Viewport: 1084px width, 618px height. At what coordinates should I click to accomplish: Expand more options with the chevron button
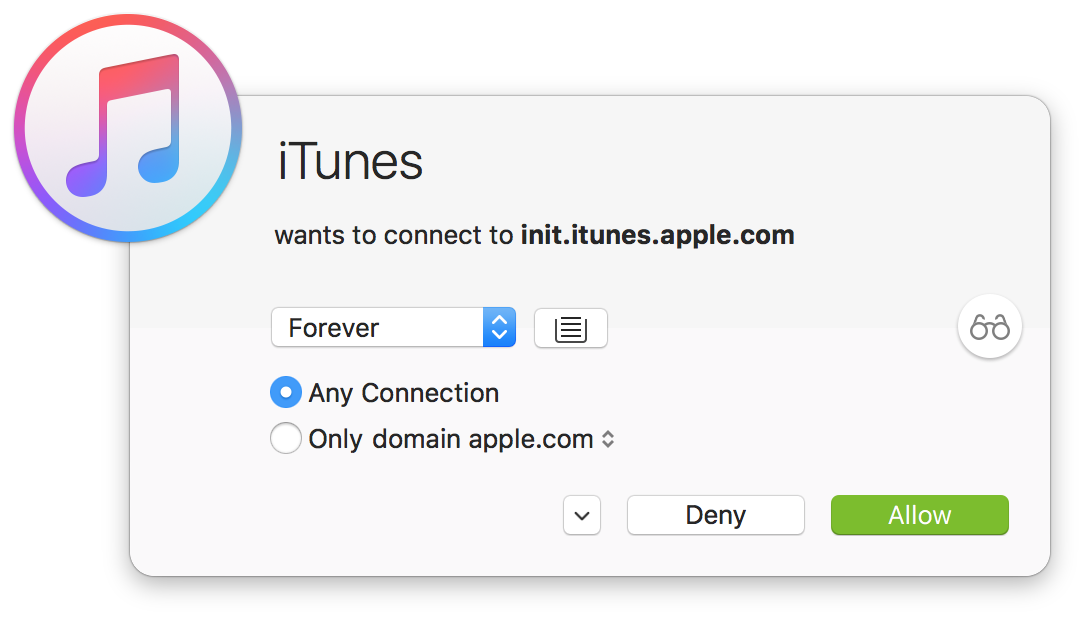tap(582, 515)
